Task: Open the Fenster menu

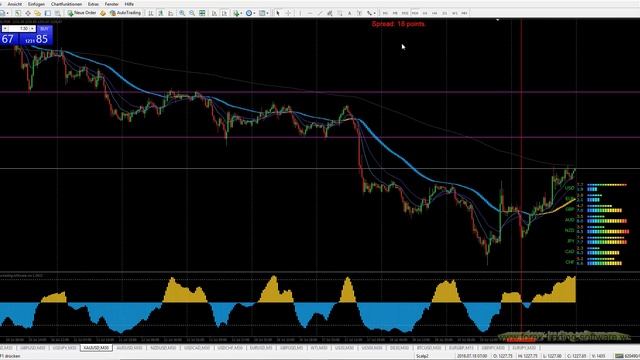Action: tap(111, 4)
